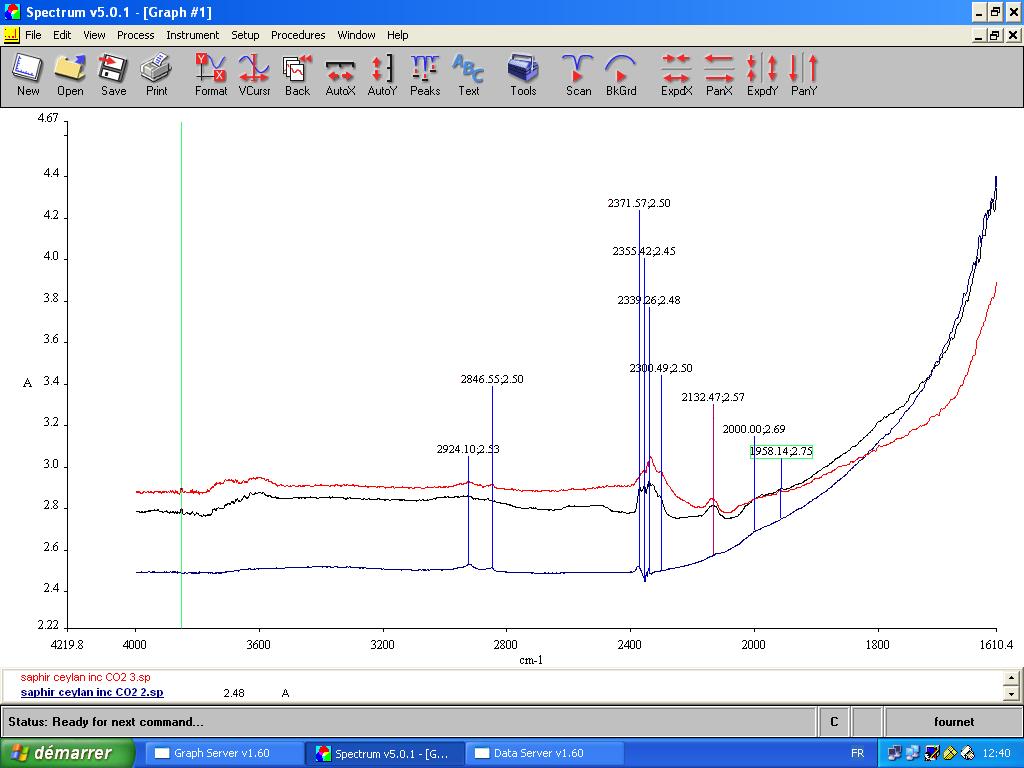Open the Process menu
Screen dimensions: 1024x768
[135, 35]
